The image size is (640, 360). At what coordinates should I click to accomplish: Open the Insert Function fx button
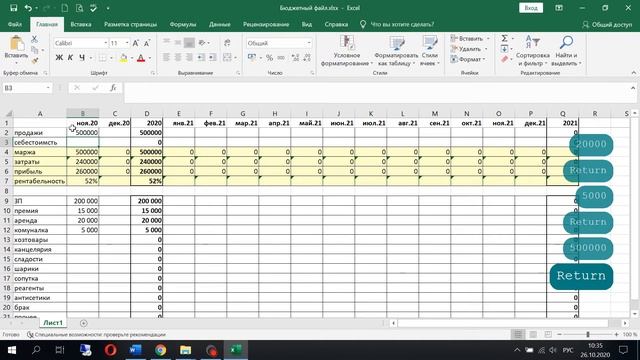[x=113, y=88]
